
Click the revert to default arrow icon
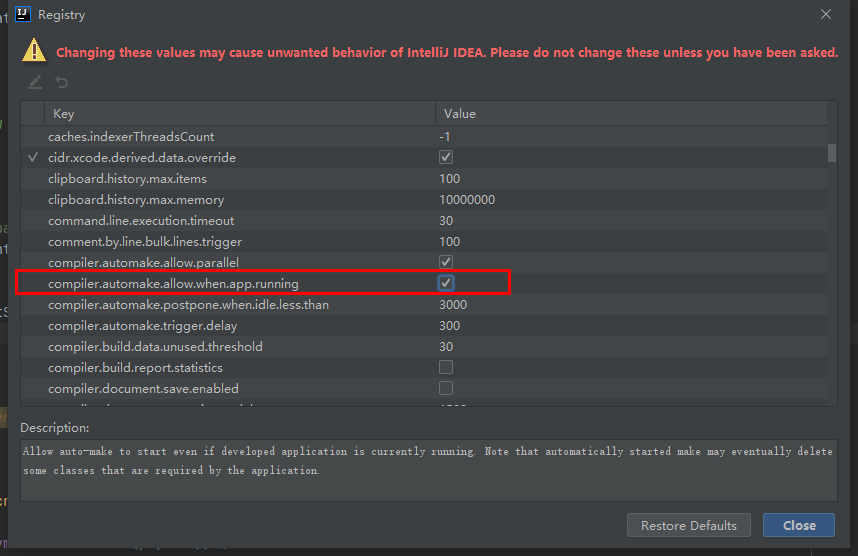pyautogui.click(x=62, y=82)
